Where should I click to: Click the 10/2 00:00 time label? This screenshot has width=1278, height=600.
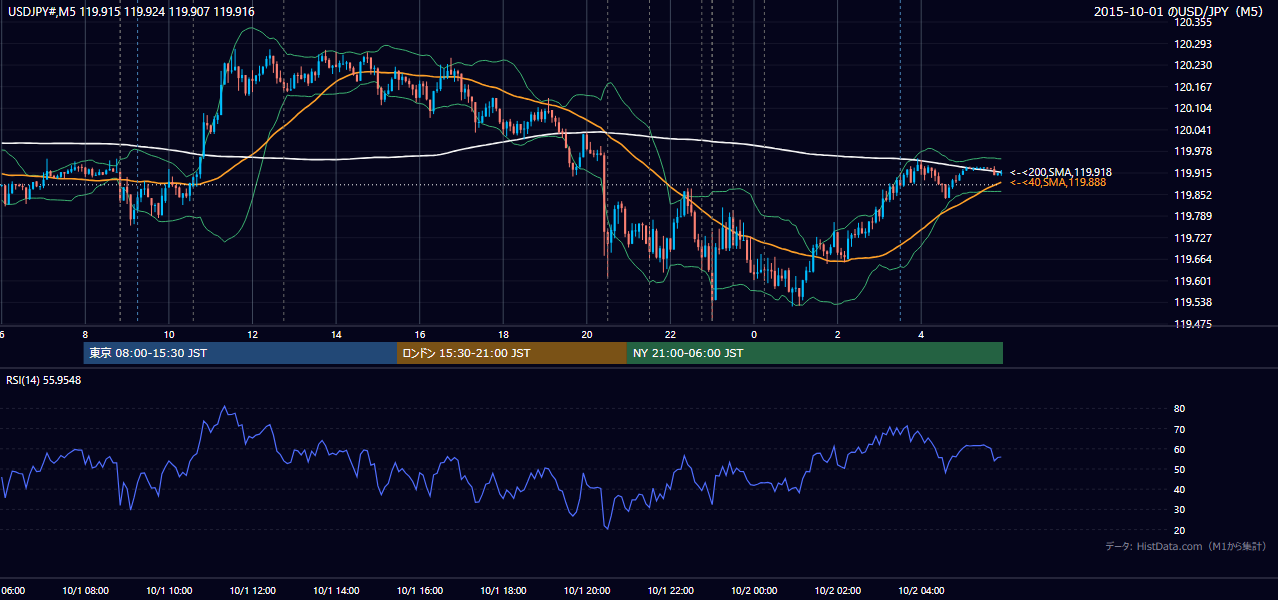(753, 591)
